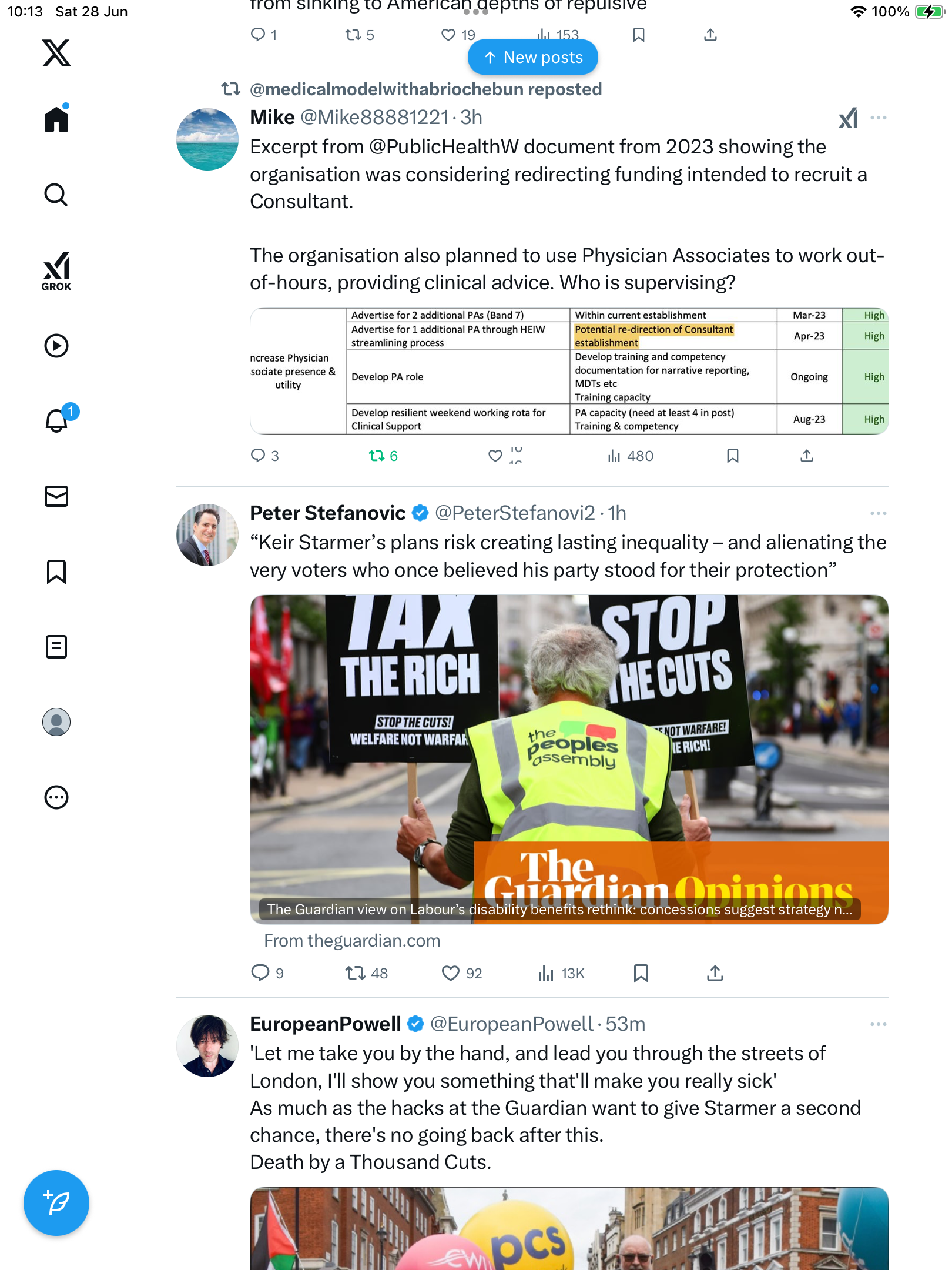
Task: Open the video play icon in sidebar
Action: tap(56, 346)
